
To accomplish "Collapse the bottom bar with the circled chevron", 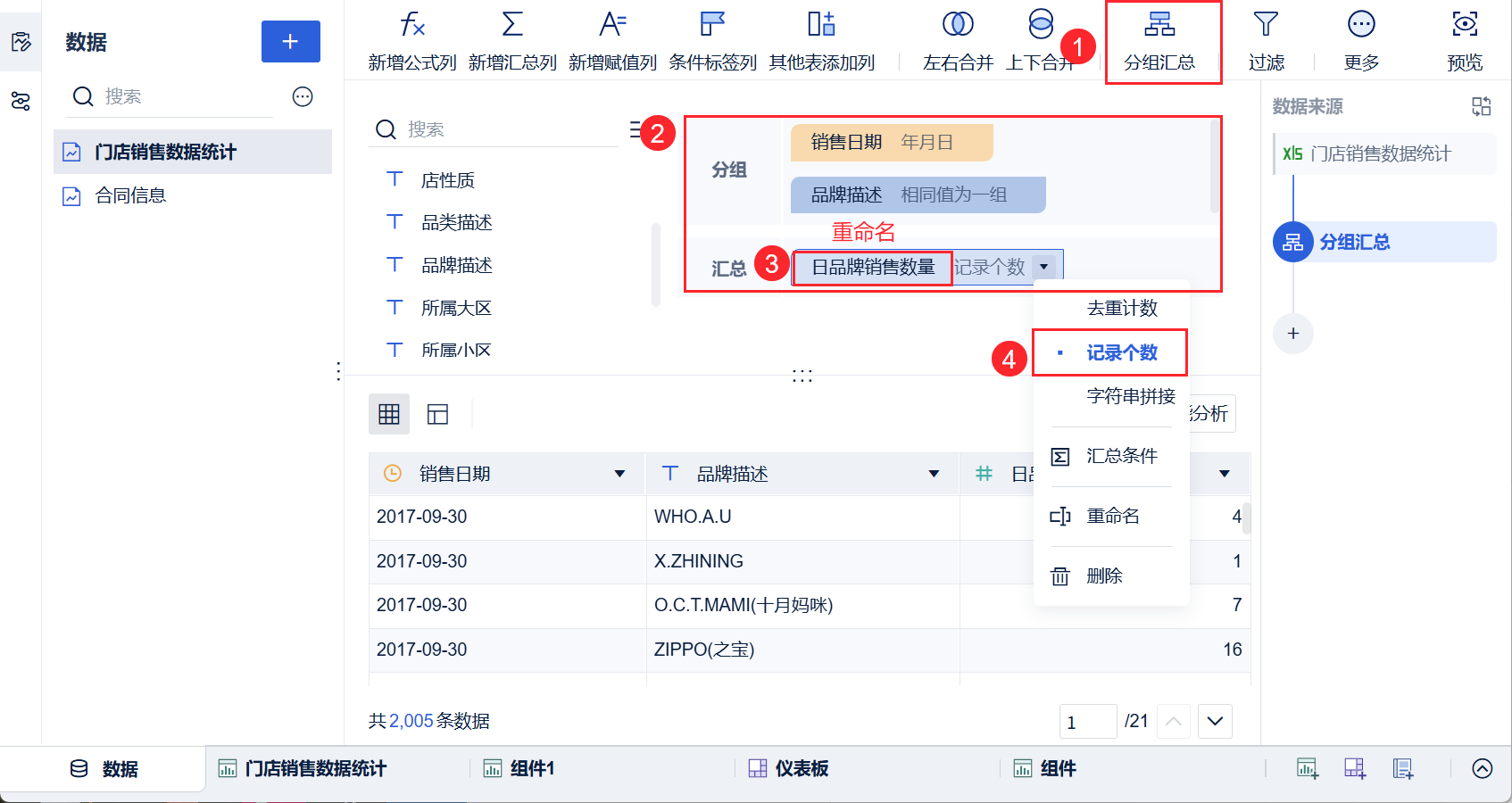I will 1483,768.
